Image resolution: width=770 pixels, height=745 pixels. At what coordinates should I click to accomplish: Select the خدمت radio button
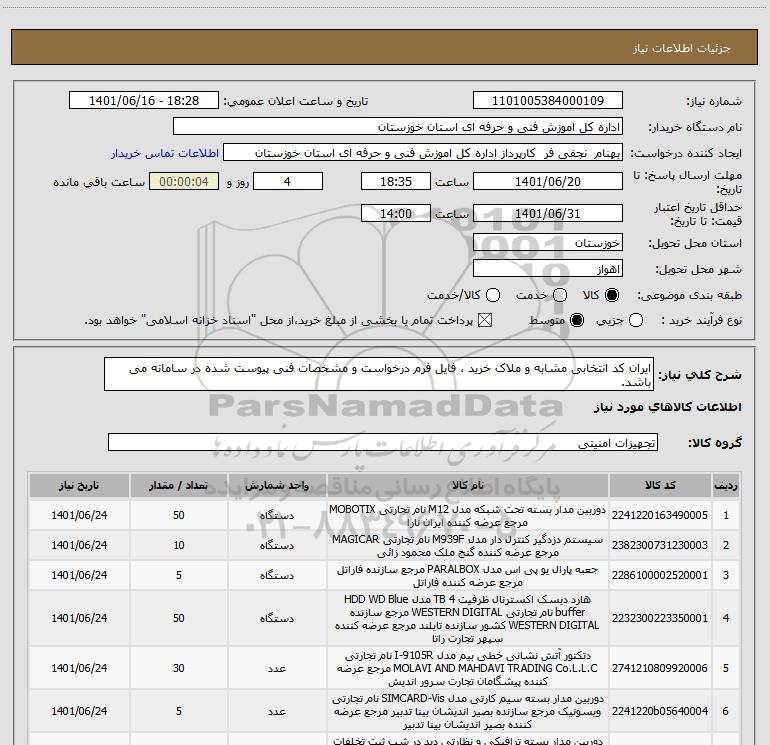pyautogui.click(x=560, y=295)
